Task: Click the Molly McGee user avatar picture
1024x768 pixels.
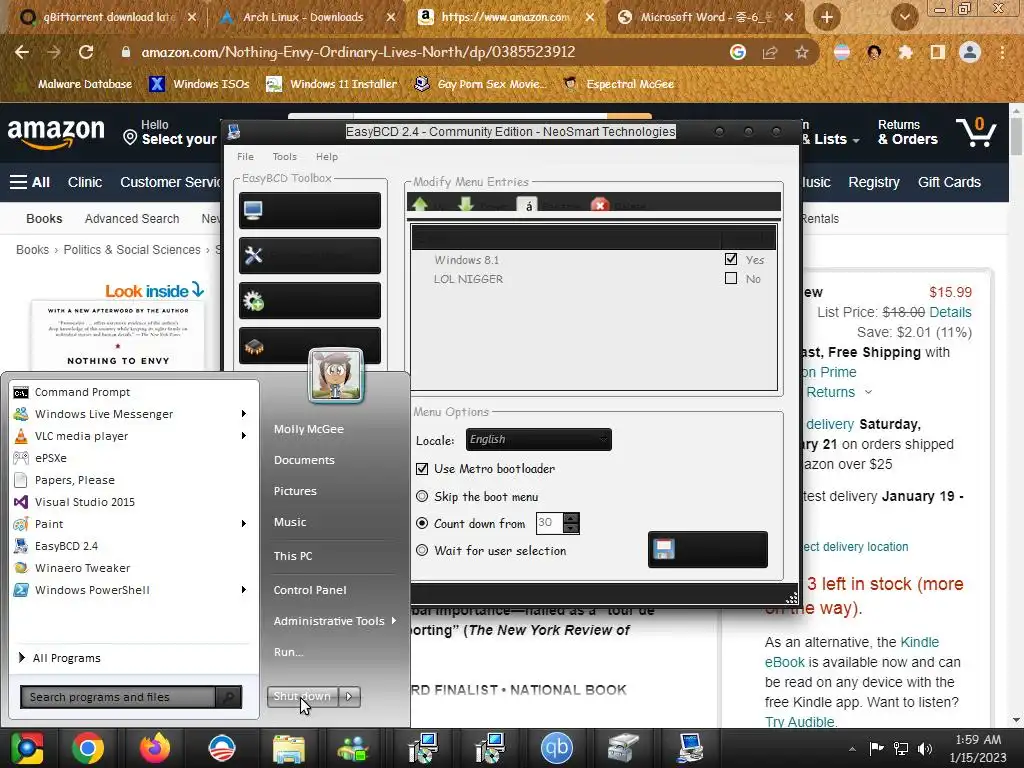Action: (336, 375)
